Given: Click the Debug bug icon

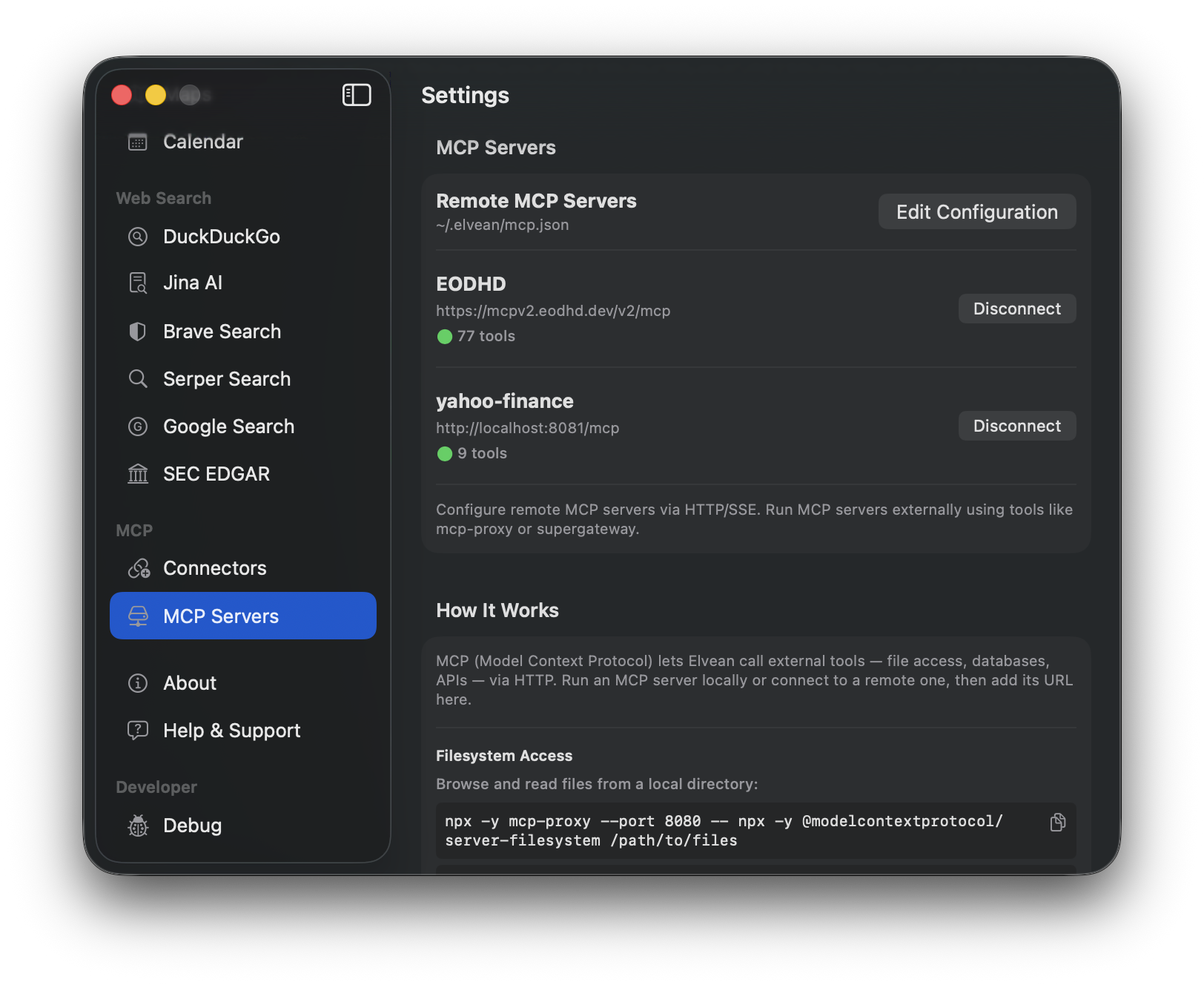Looking at the screenshot, I should coord(138,826).
